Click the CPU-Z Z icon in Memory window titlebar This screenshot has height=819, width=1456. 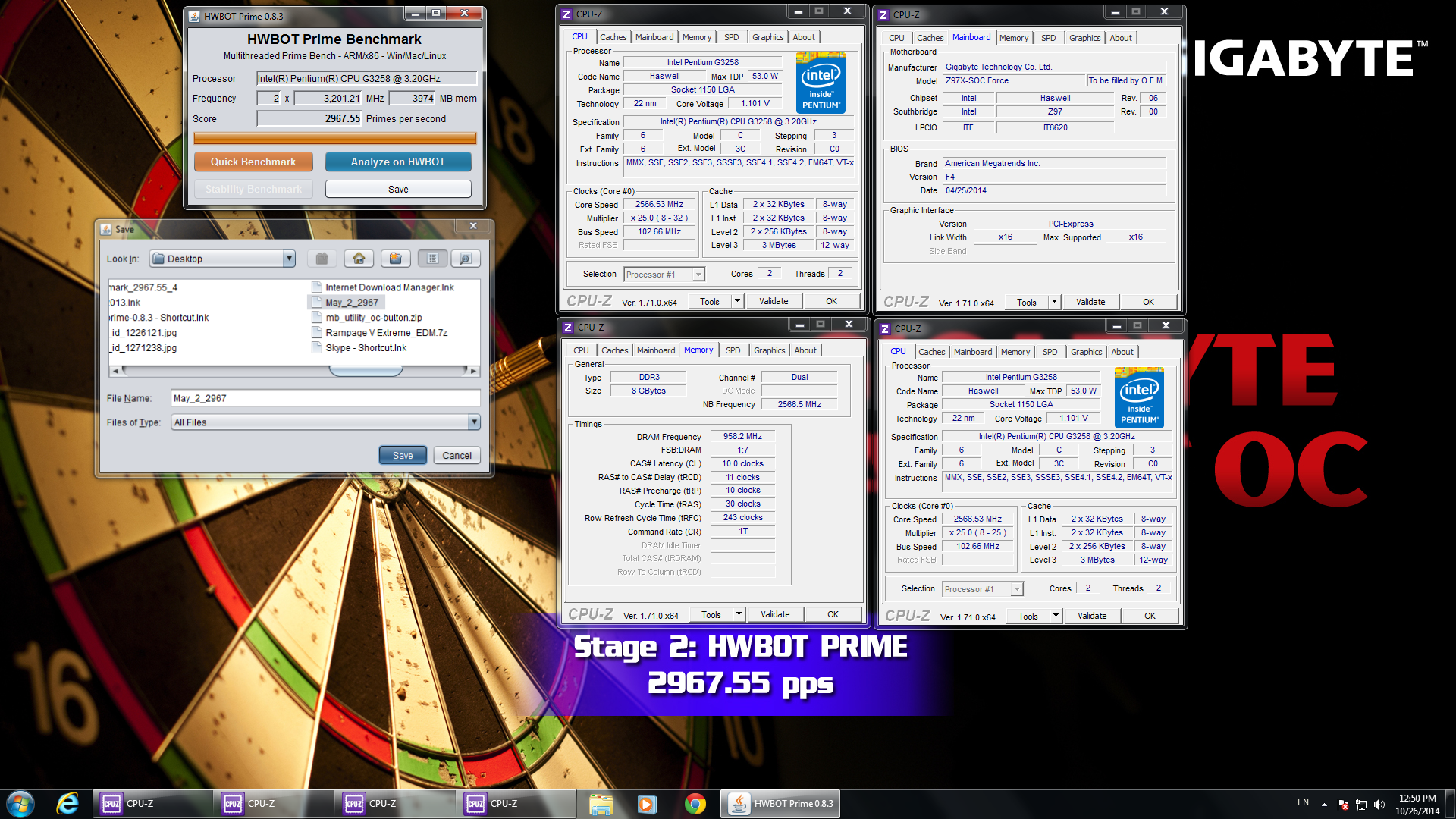point(567,328)
